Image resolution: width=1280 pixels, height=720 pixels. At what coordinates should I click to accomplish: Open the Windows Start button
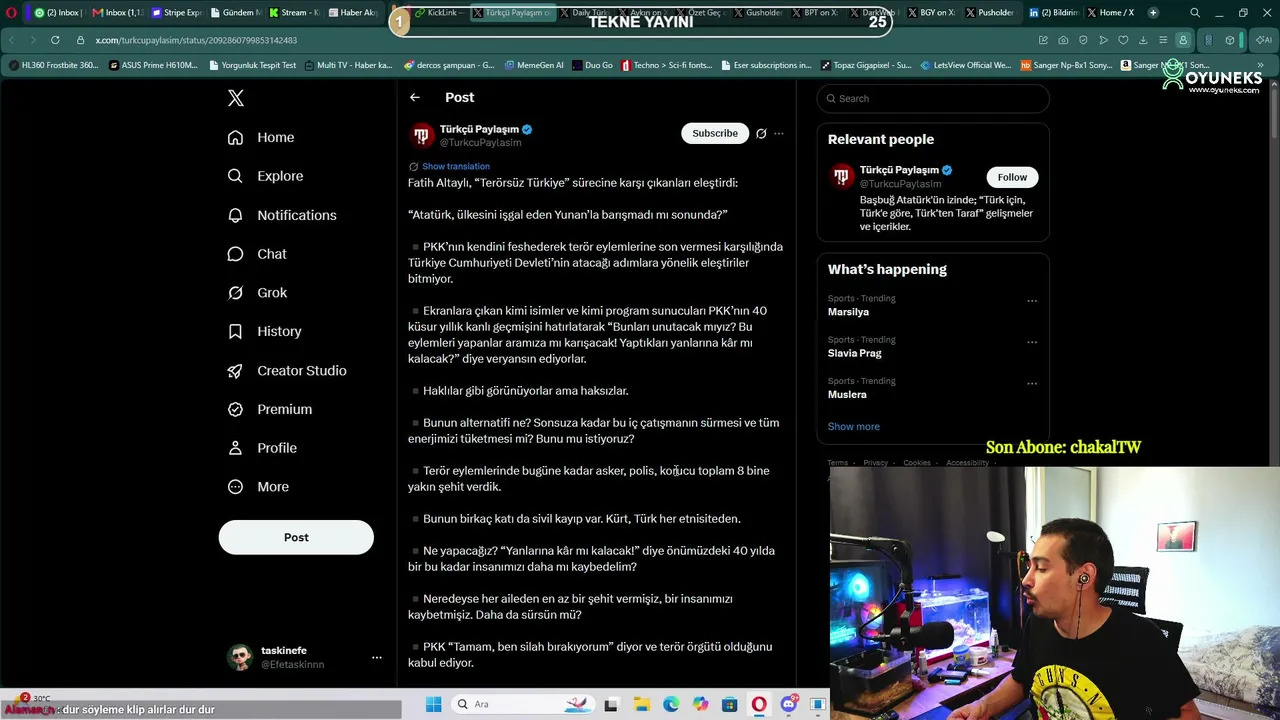point(433,704)
